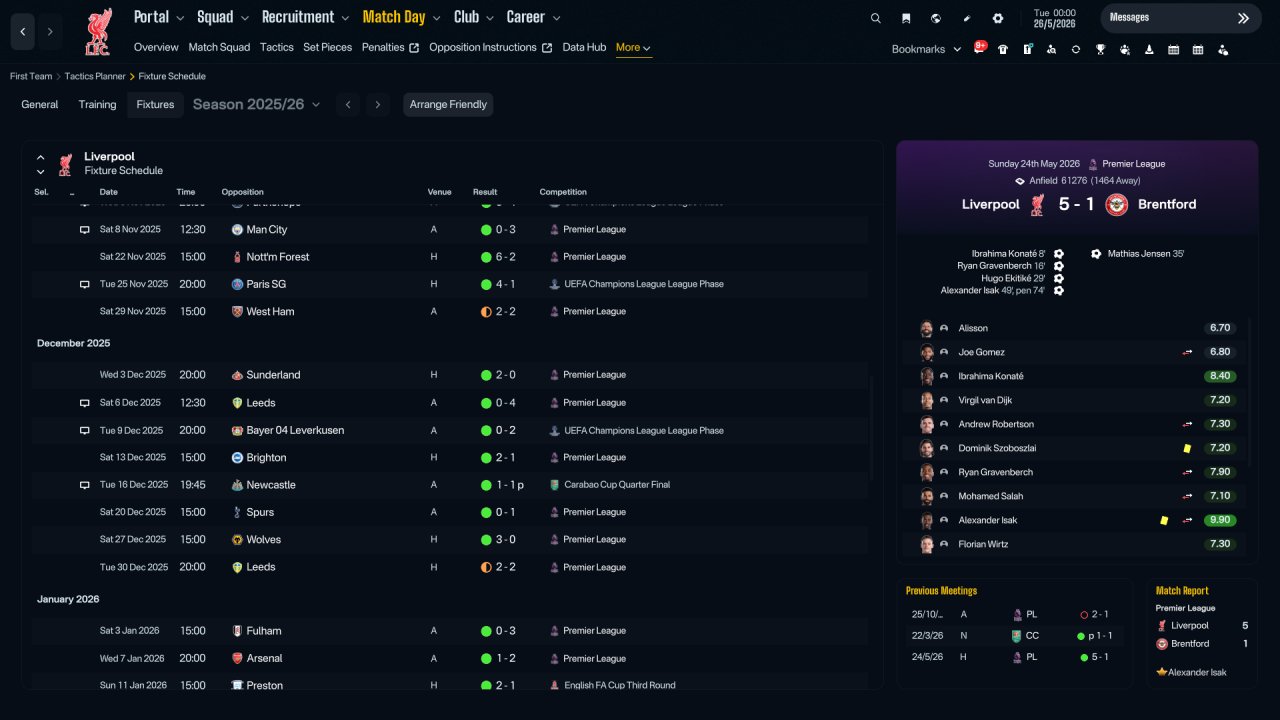The image size is (1280, 720).
Task: Click the goal ball icon beside Mathias Jensen
Action: (x=1096, y=254)
